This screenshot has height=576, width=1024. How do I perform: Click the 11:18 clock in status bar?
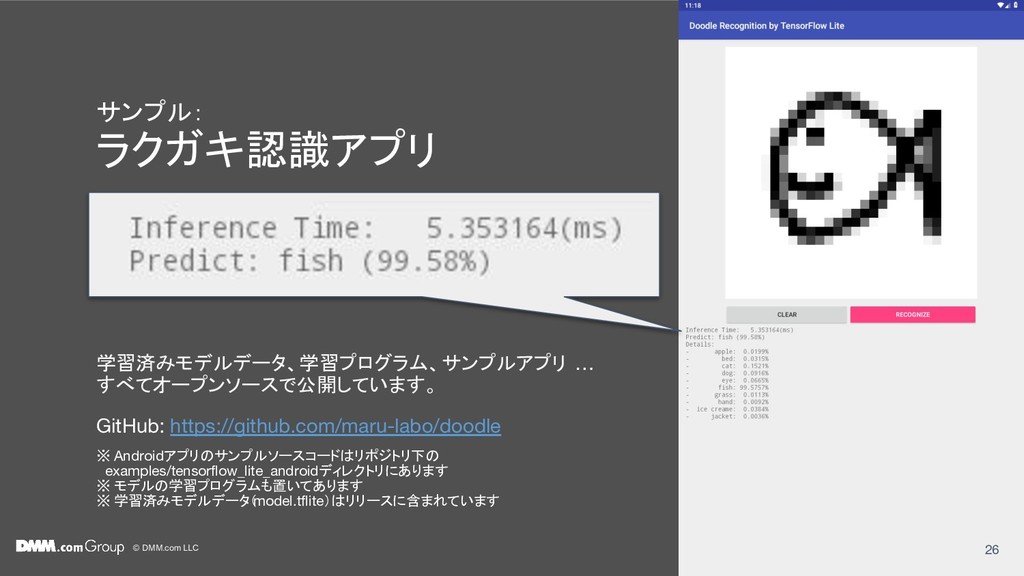pos(693,5)
